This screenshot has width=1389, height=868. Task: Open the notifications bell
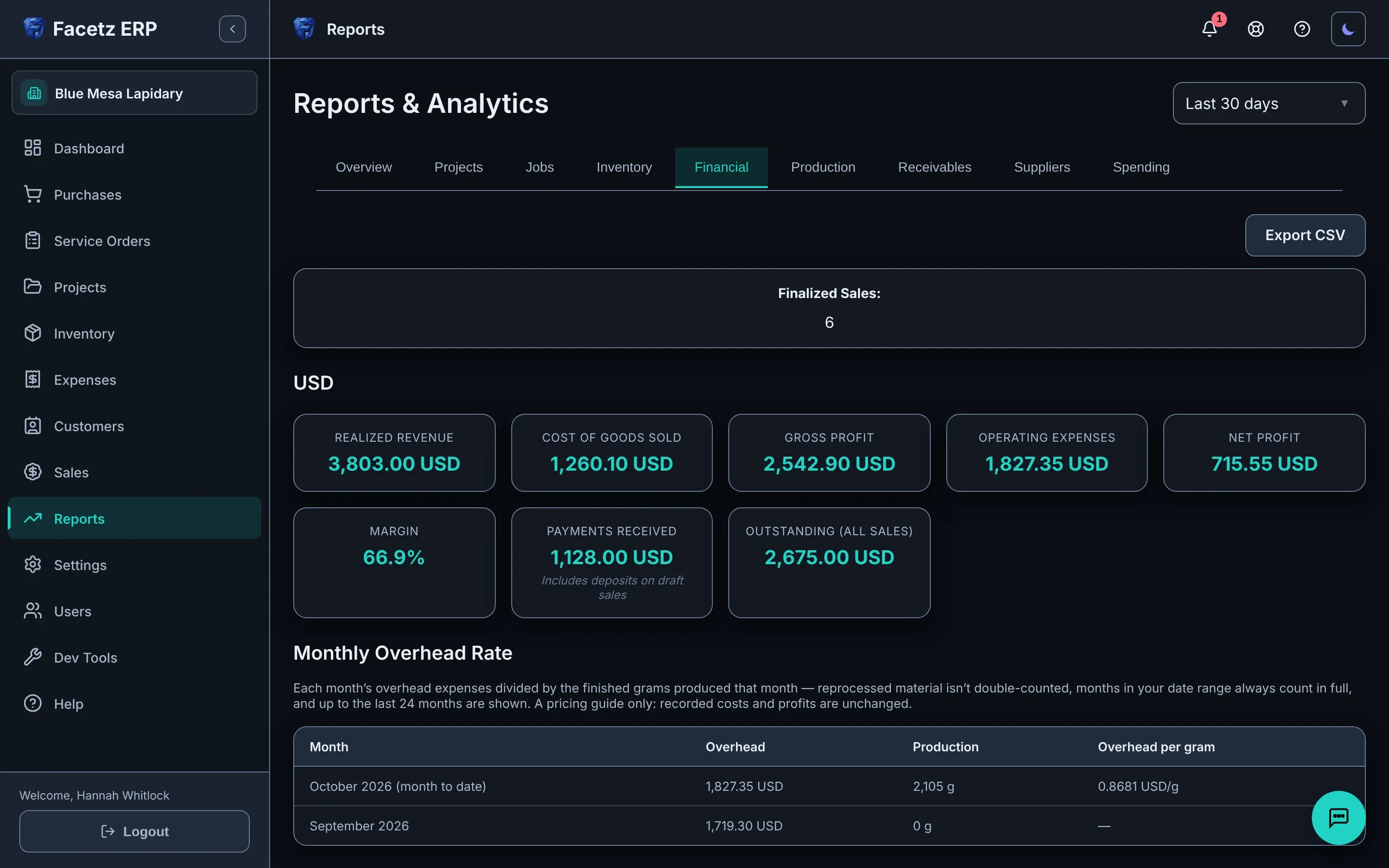click(1210, 29)
